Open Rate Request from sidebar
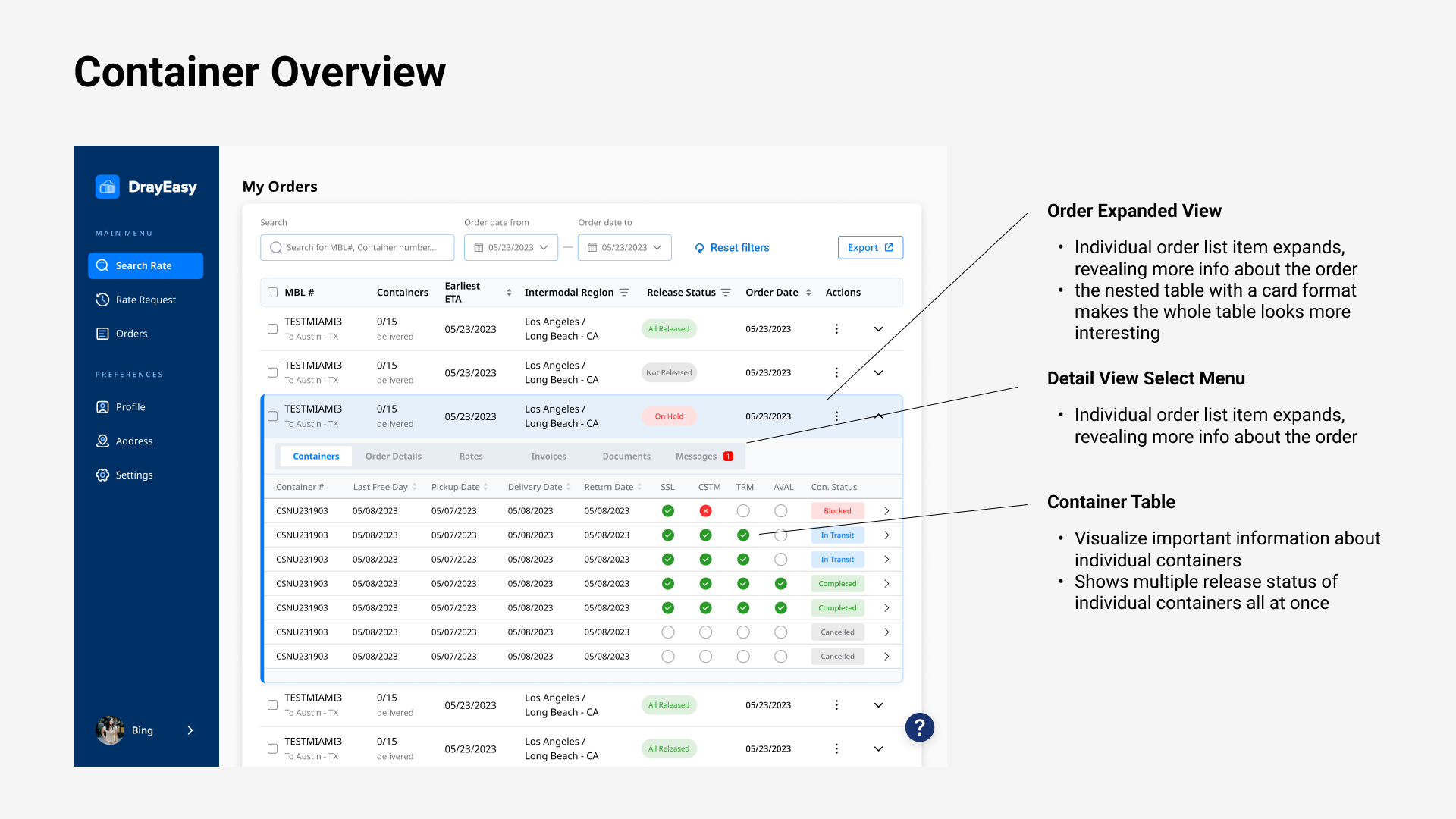1456x819 pixels. tap(145, 300)
